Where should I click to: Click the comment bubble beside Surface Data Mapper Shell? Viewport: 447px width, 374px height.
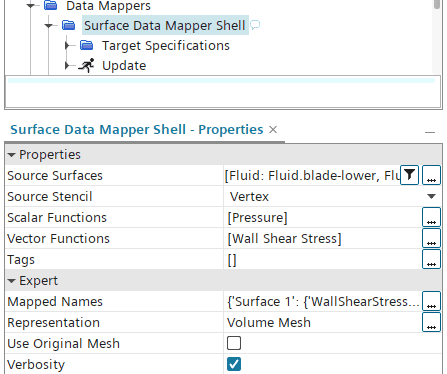point(255,25)
